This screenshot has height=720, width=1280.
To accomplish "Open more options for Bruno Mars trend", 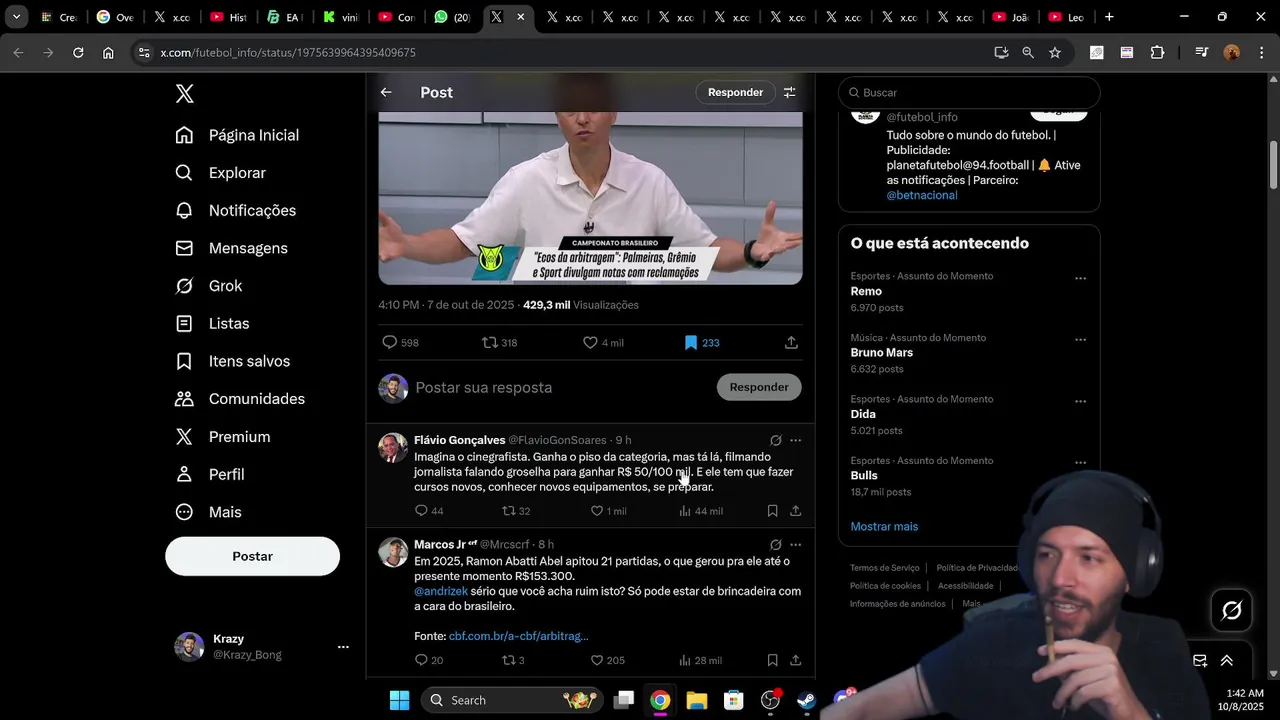I will (1080, 340).
